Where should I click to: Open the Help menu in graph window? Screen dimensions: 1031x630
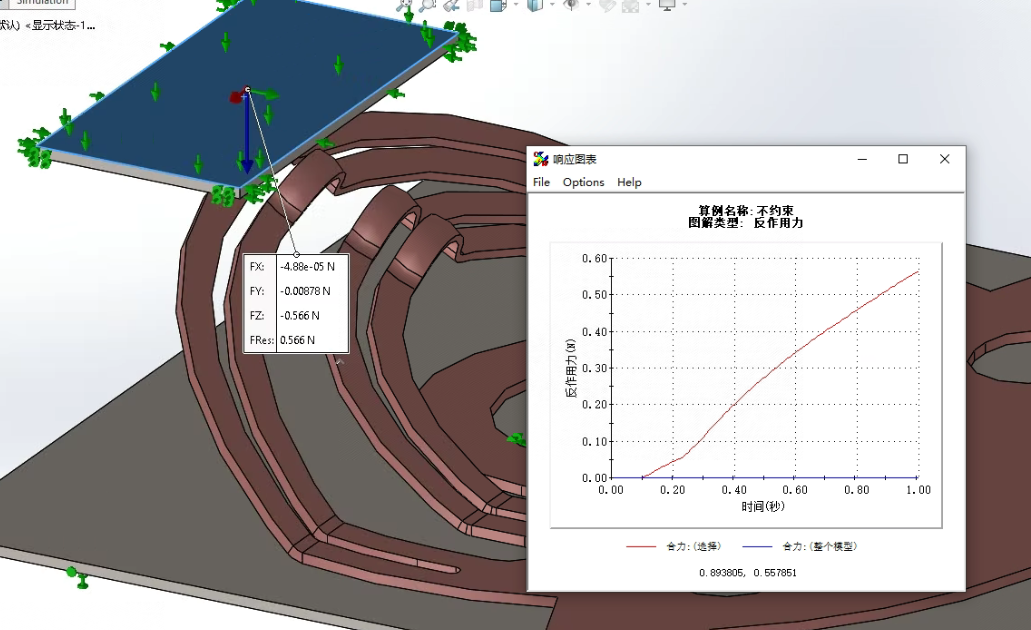tap(629, 182)
